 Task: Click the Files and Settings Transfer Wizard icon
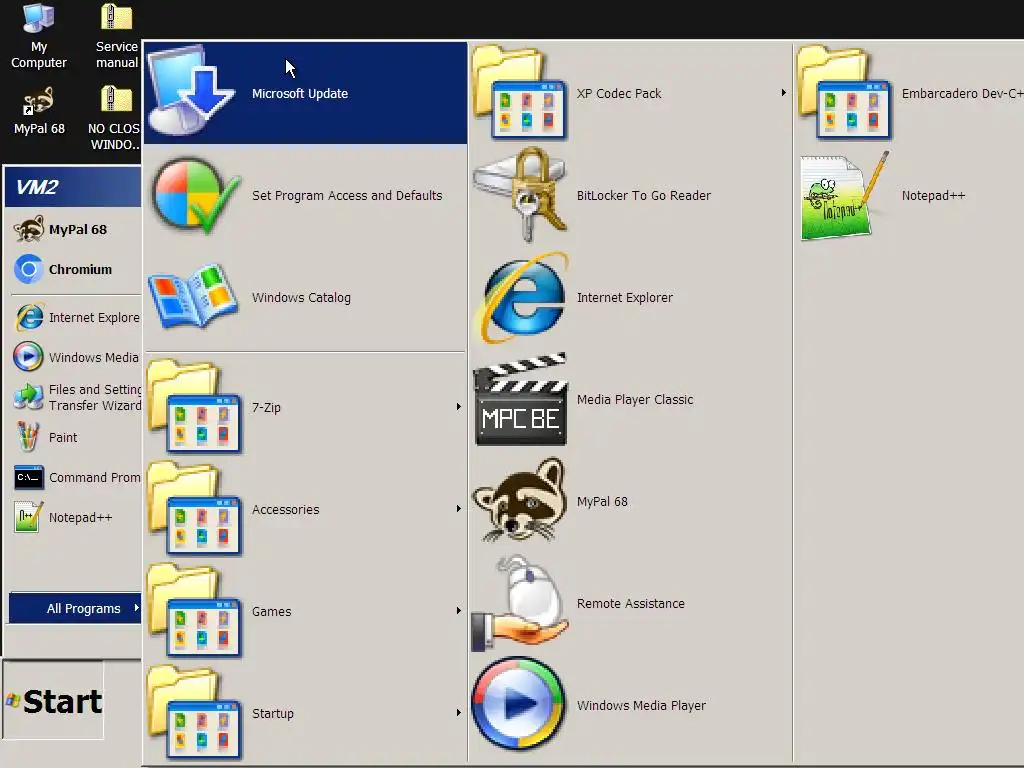tap(28, 396)
